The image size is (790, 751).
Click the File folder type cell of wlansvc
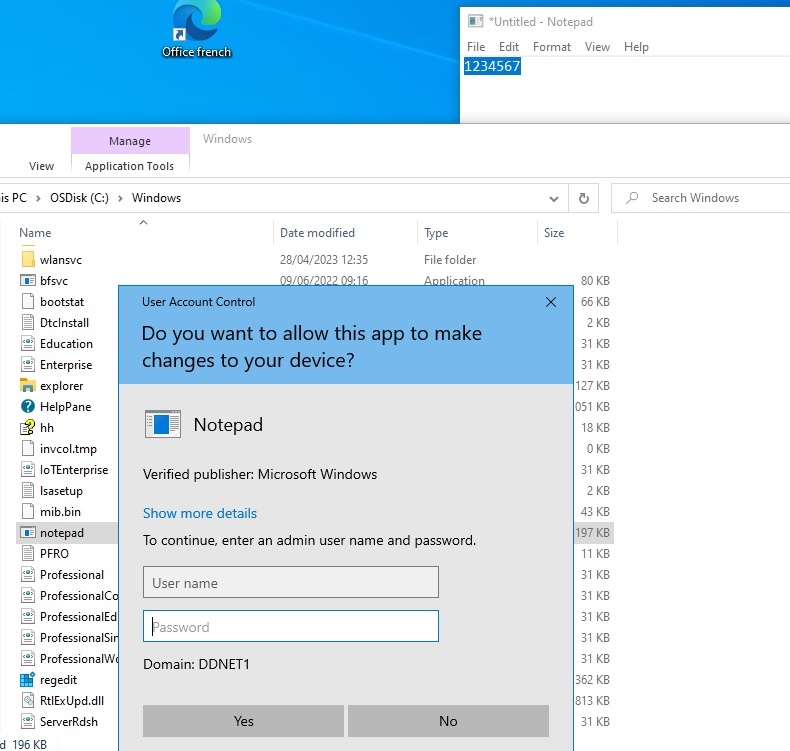point(450,259)
